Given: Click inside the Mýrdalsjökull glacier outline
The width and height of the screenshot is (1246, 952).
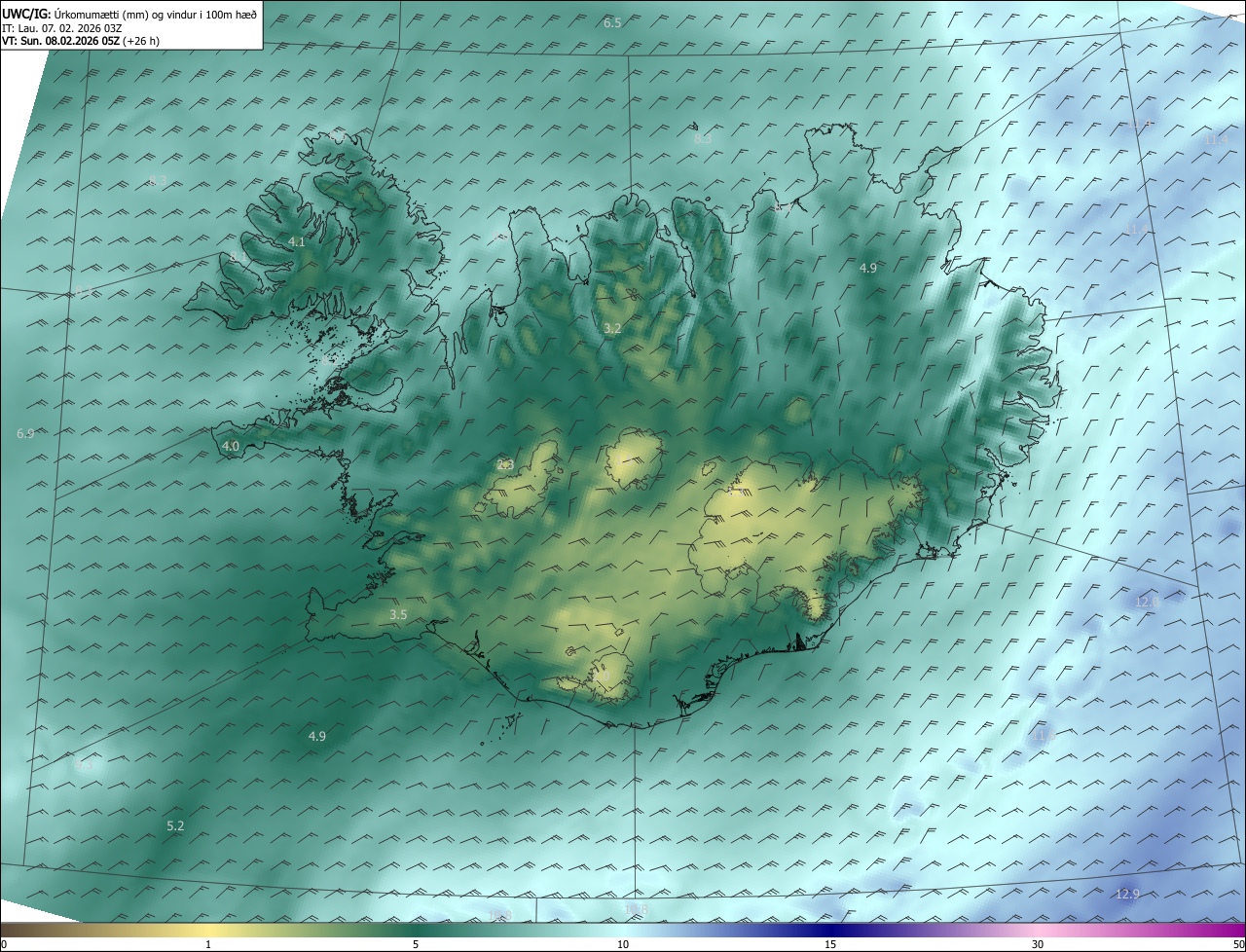Looking at the screenshot, I should pyautogui.click(x=608, y=677).
